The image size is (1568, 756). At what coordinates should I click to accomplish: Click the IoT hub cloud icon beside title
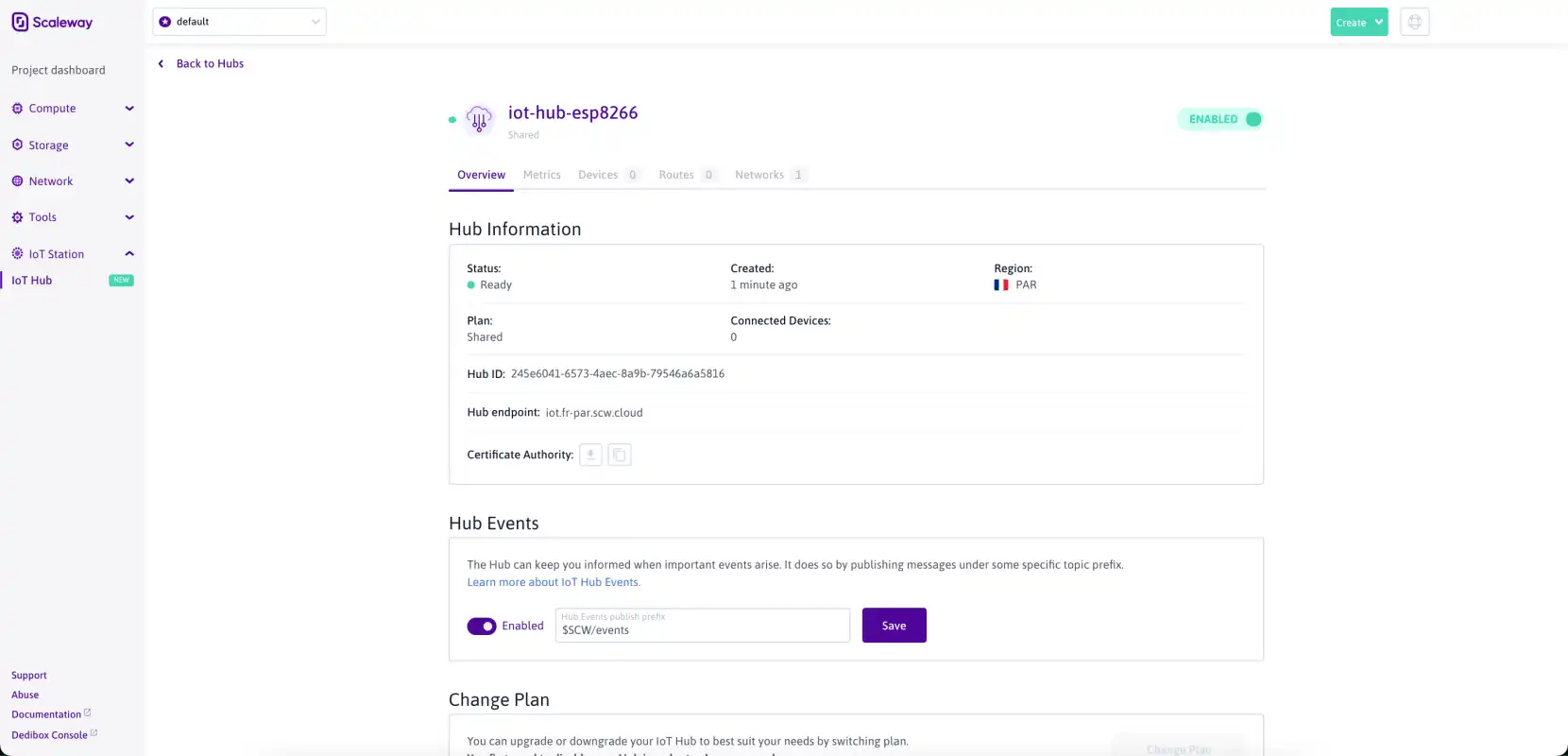pos(479,119)
